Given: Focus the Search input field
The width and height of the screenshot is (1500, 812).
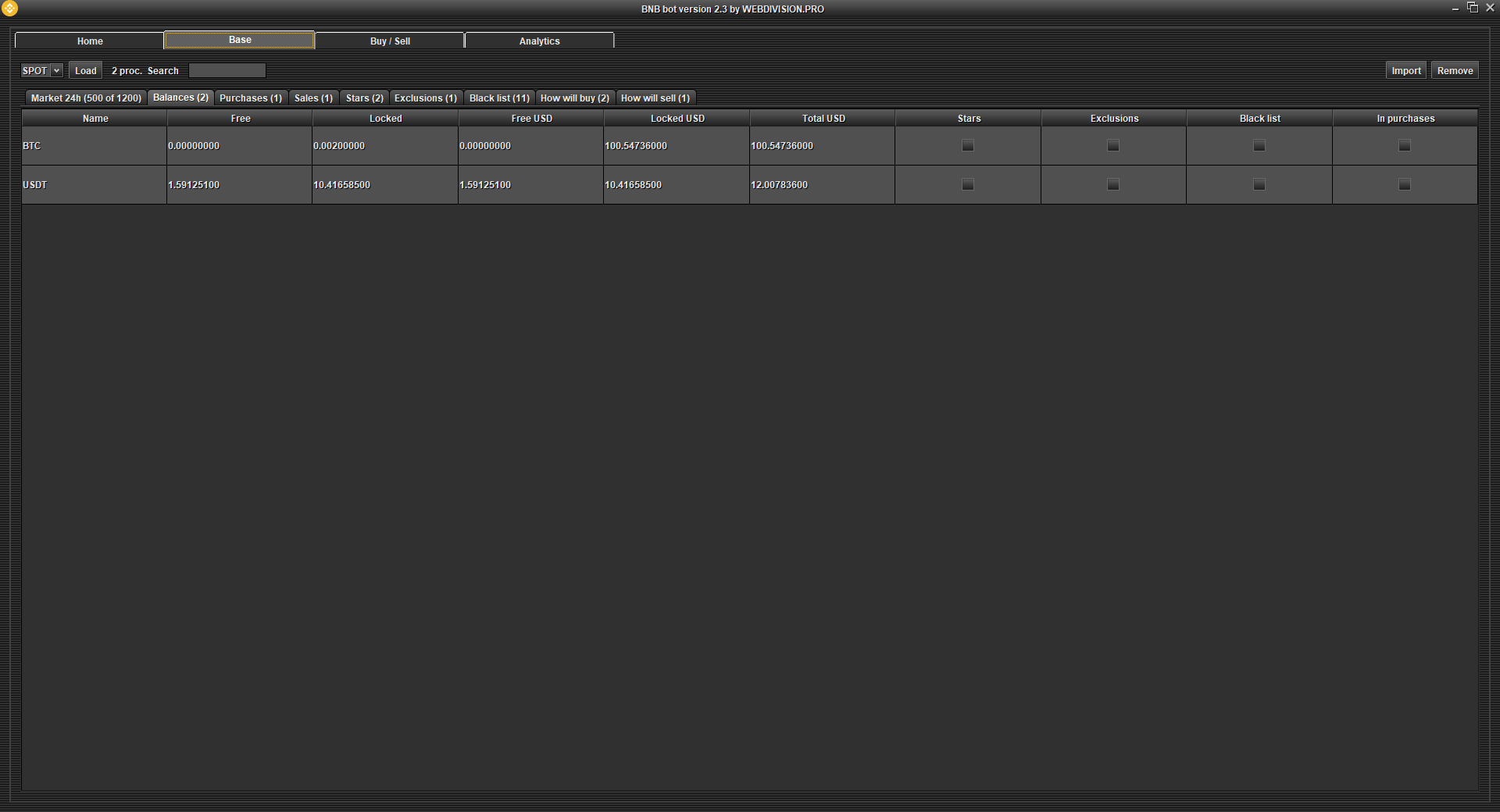Looking at the screenshot, I should coord(227,70).
